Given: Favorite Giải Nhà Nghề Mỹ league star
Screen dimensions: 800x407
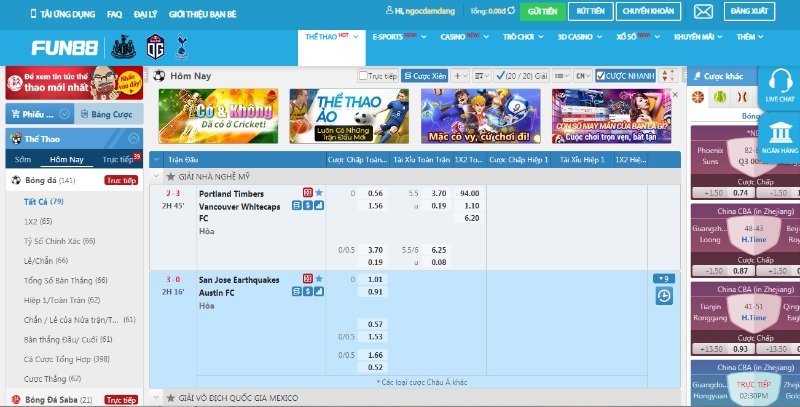Looking at the screenshot, I should point(171,177).
